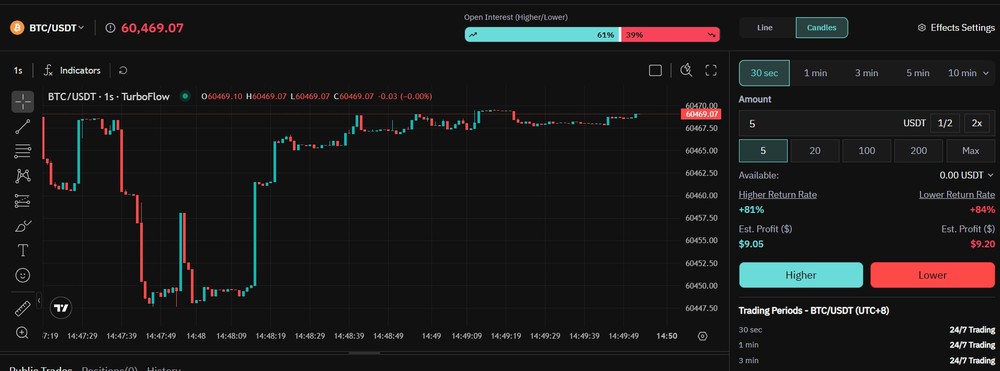Place a Higher trade
This screenshot has width=1000, height=371.
click(x=800, y=275)
